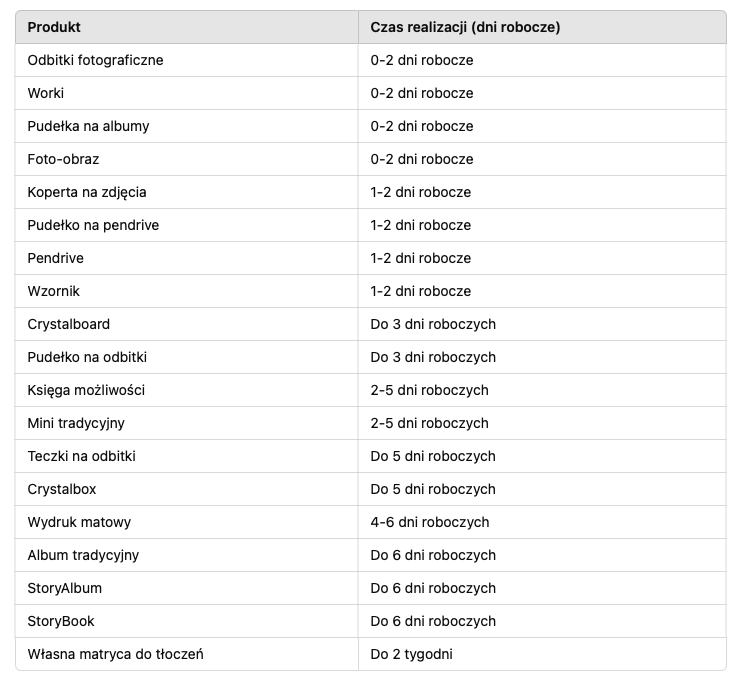The width and height of the screenshot is (736, 681).
Task: Select the Odbitki fotograficzne product cell
Action: click(x=95, y=60)
